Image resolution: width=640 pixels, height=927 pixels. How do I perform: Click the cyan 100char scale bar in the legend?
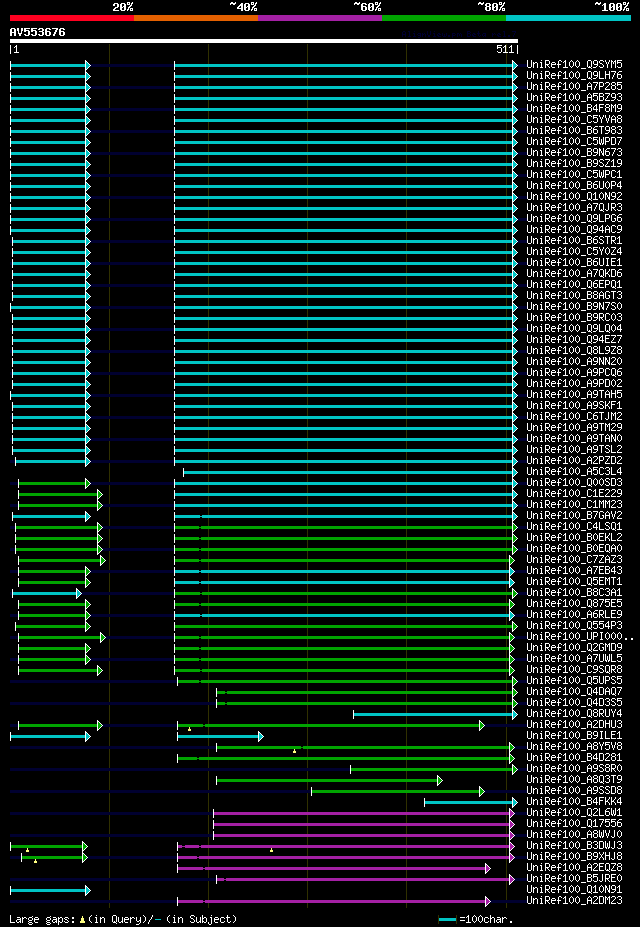point(447,920)
